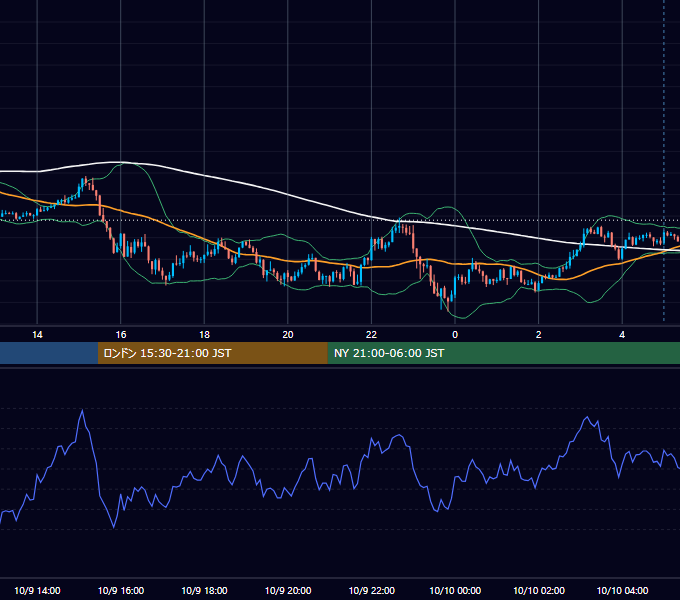
Task: Click the 14 hour axis label
Action: click(37, 335)
